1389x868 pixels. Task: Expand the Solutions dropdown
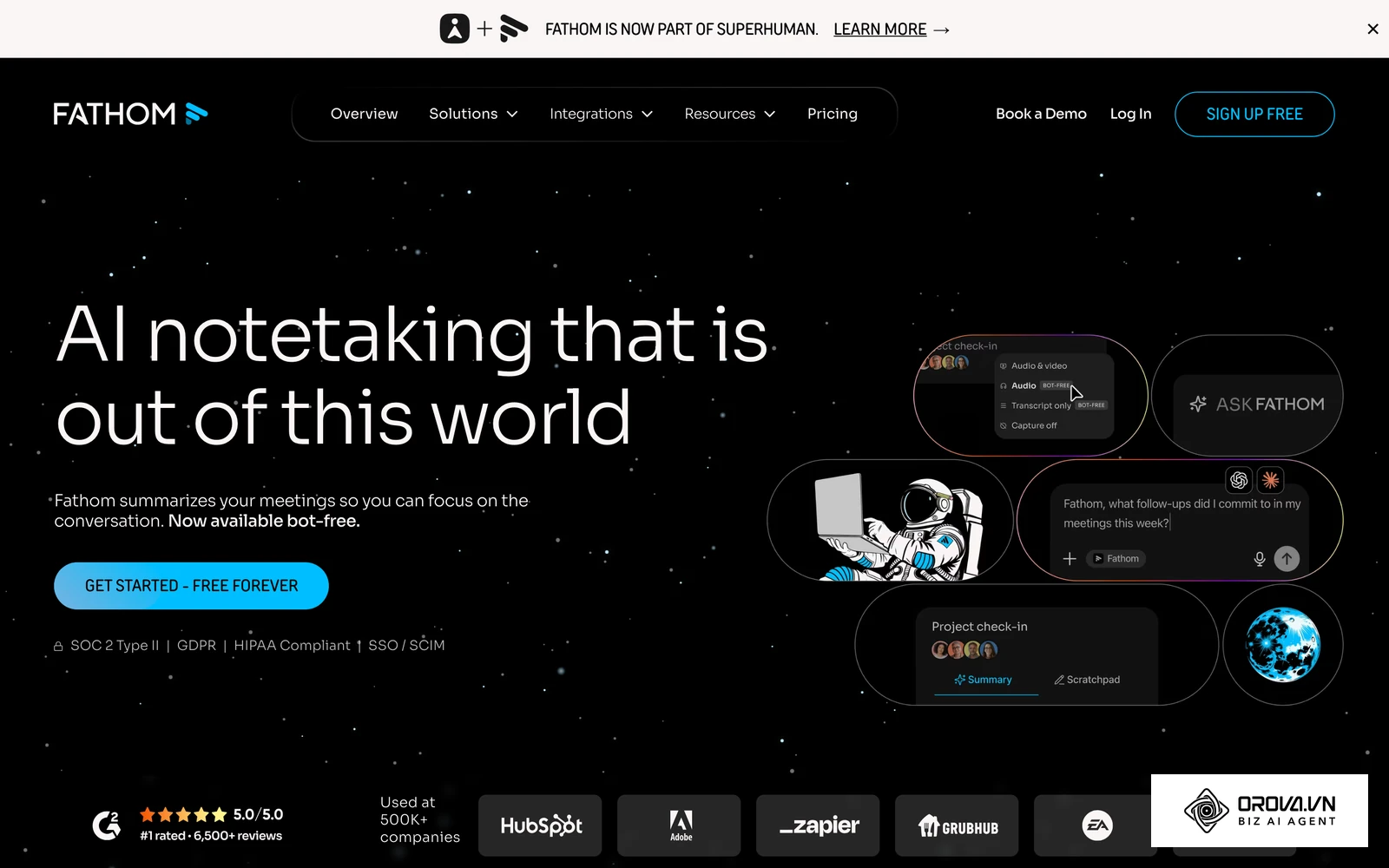[x=473, y=114]
